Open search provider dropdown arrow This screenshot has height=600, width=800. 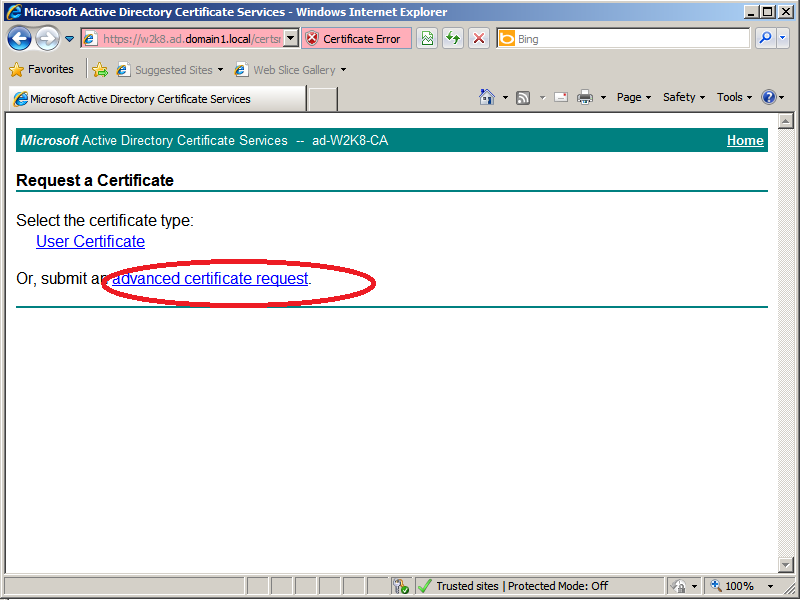(783, 39)
